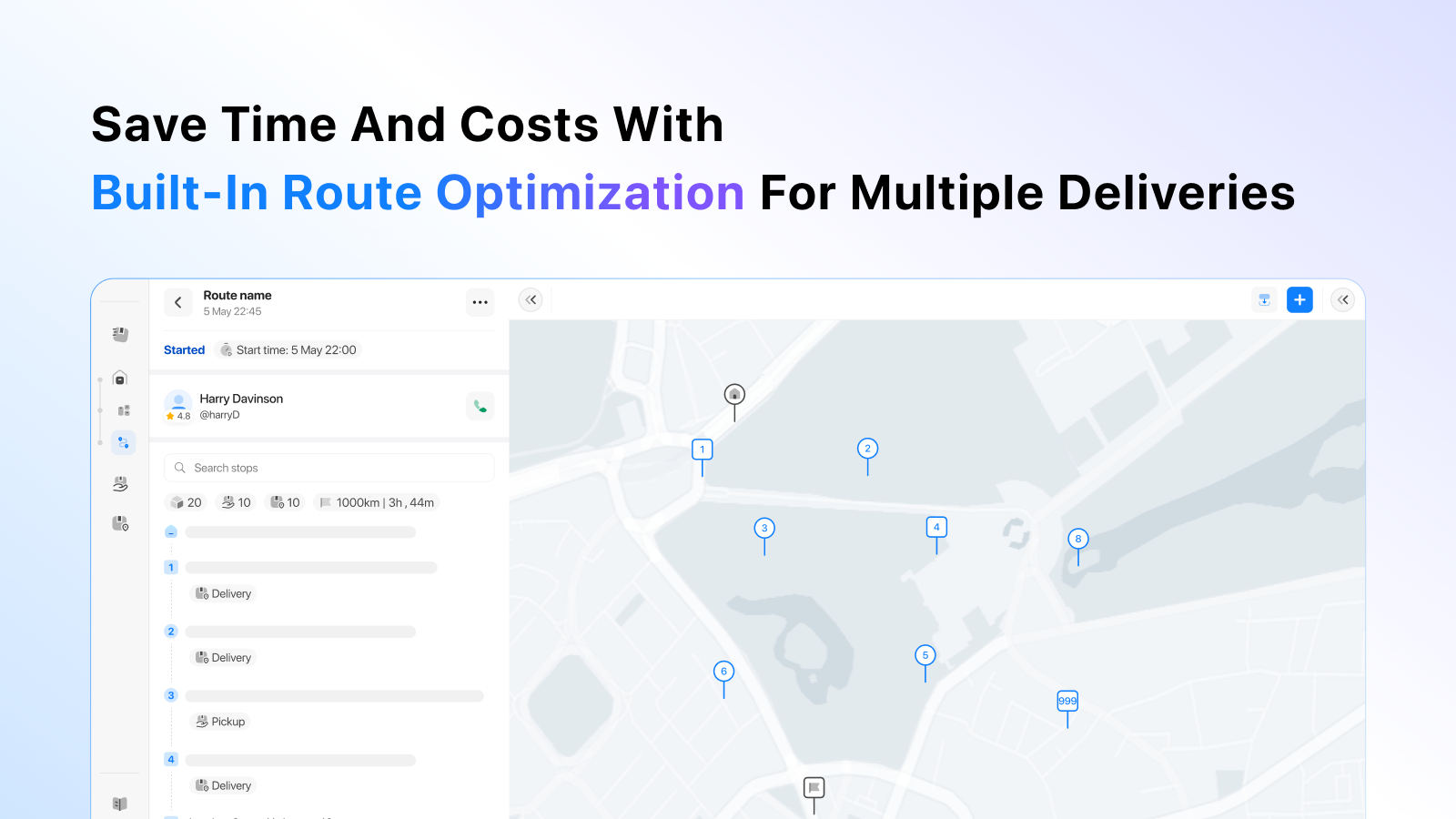Collapse the right panel with the double chevron

[1343, 299]
